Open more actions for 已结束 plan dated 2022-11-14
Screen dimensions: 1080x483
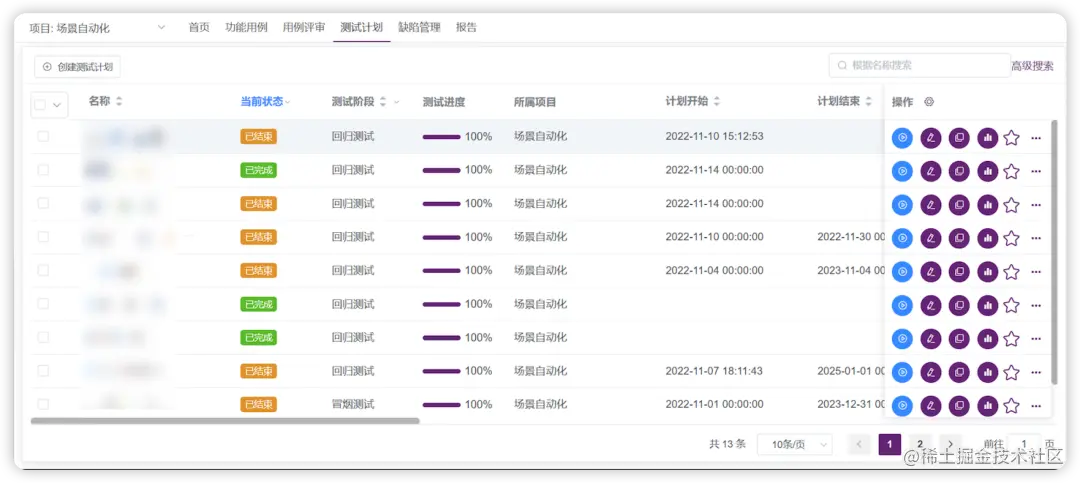point(1036,205)
